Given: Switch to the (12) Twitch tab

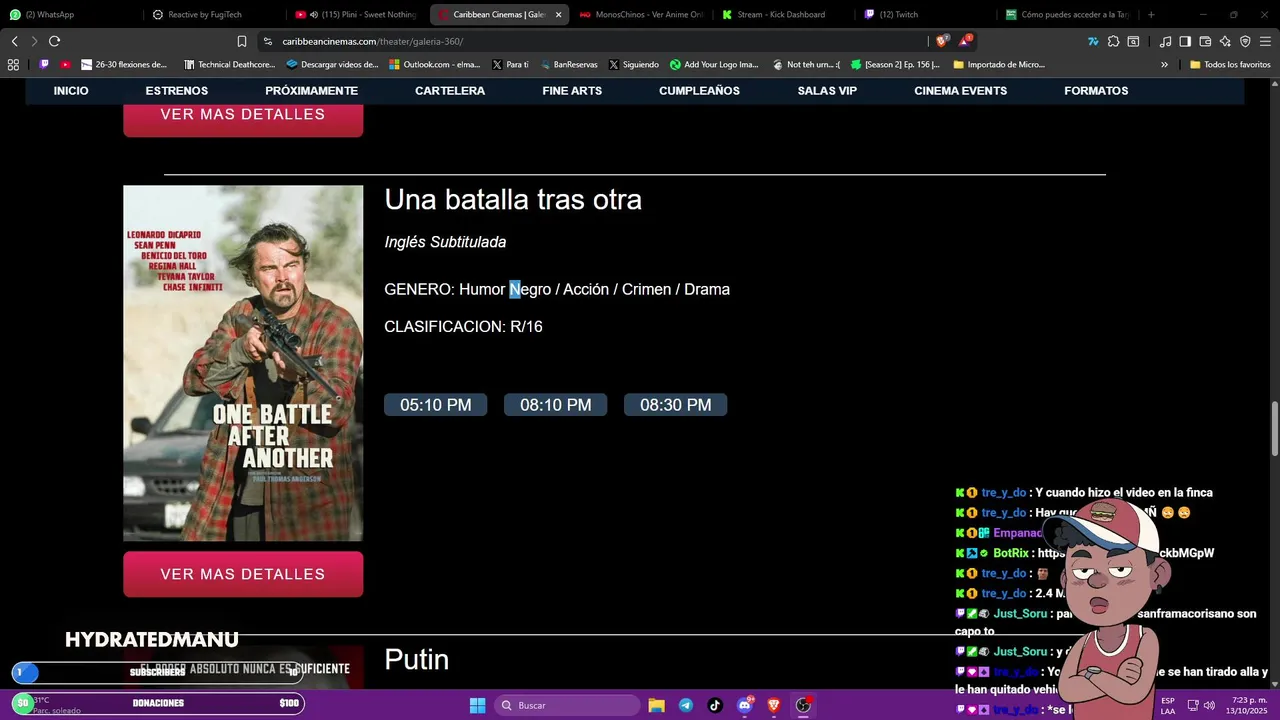Looking at the screenshot, I should coord(925,14).
